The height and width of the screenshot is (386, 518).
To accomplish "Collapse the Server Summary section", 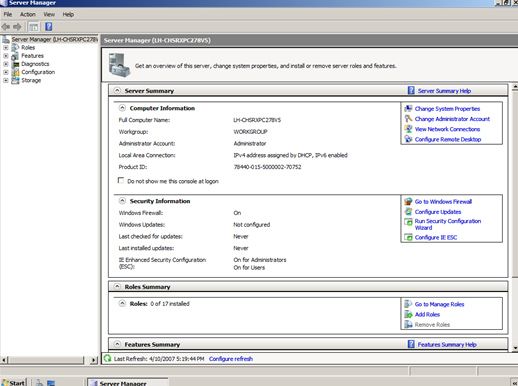I will pos(117,90).
